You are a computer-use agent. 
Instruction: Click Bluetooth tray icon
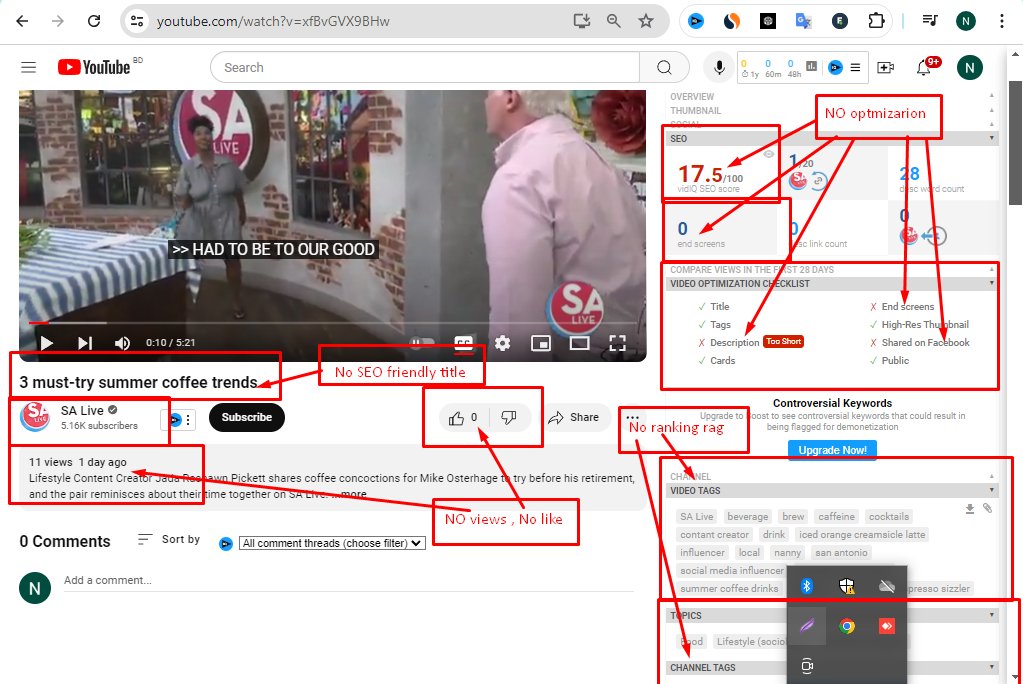[x=806, y=586]
